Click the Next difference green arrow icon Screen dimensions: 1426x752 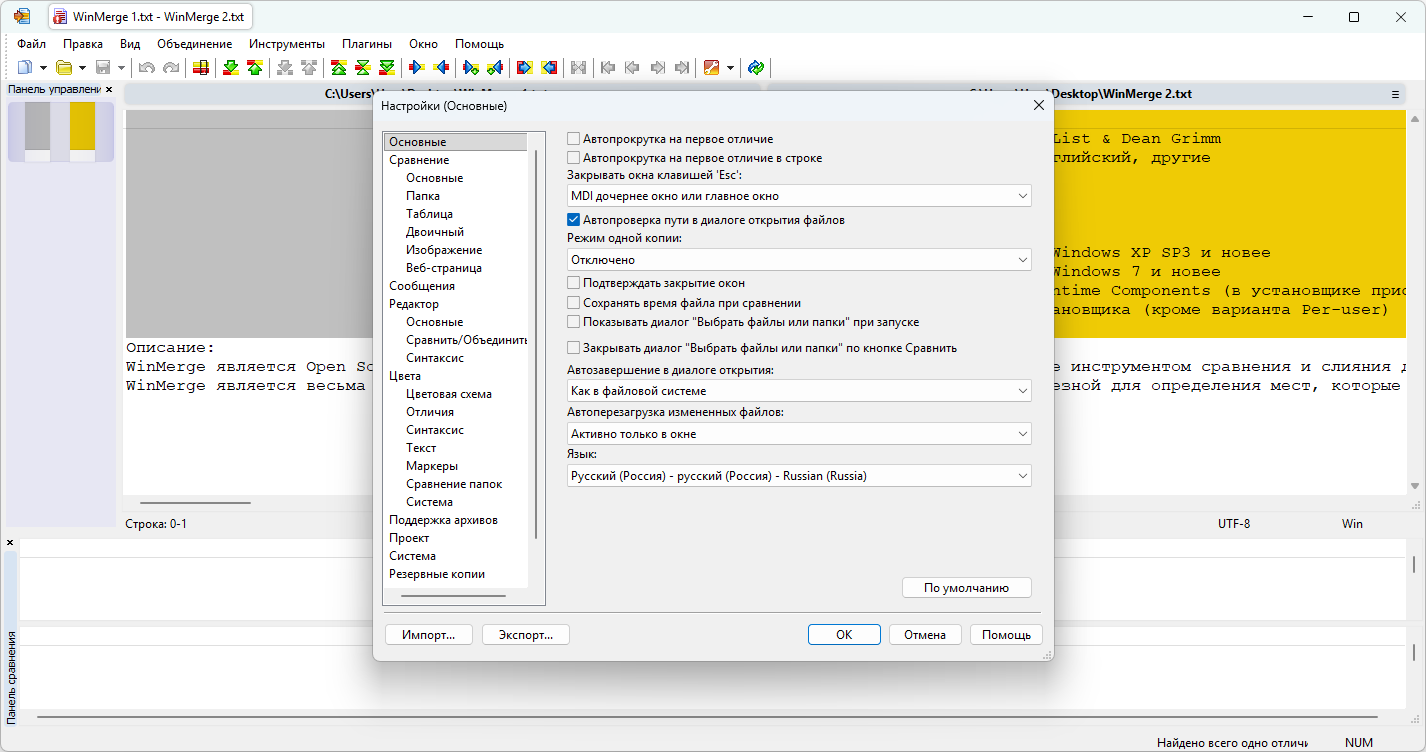[x=231, y=67]
